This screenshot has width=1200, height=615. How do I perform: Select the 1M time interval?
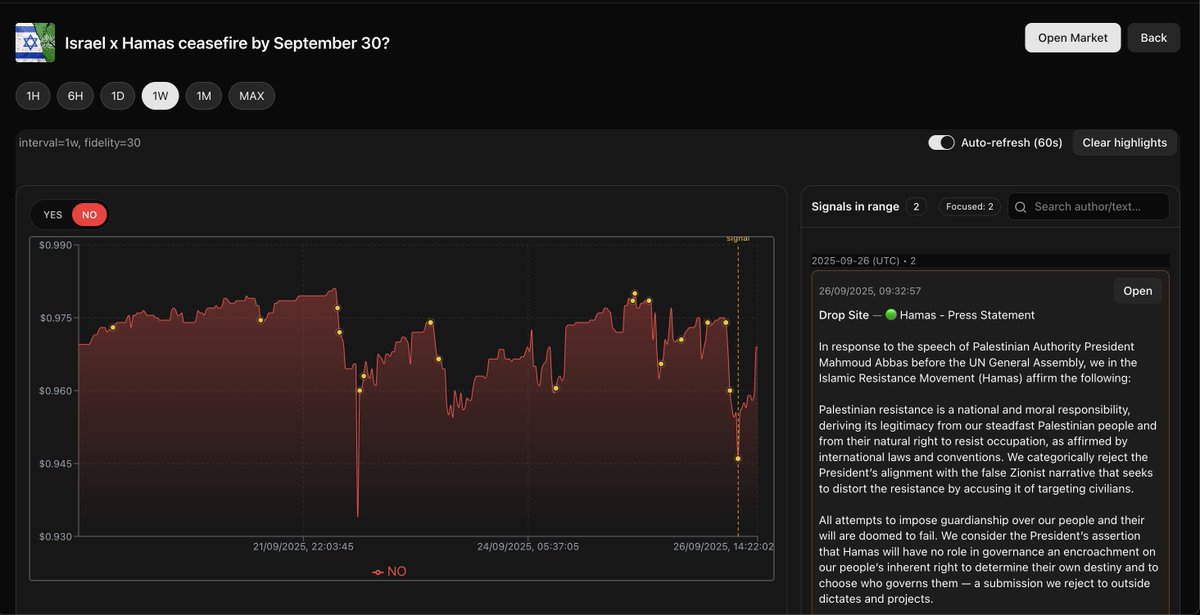[204, 96]
